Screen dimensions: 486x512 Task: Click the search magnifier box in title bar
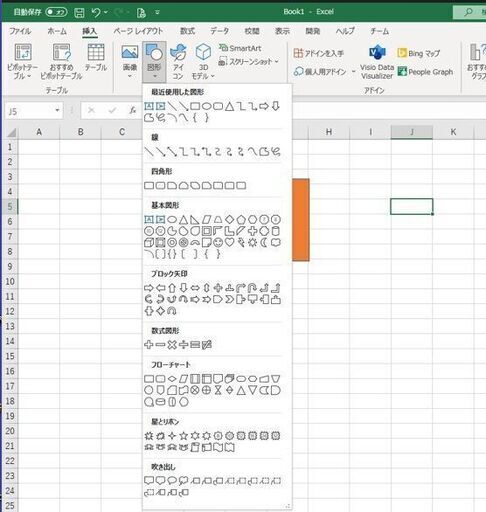[470, 12]
